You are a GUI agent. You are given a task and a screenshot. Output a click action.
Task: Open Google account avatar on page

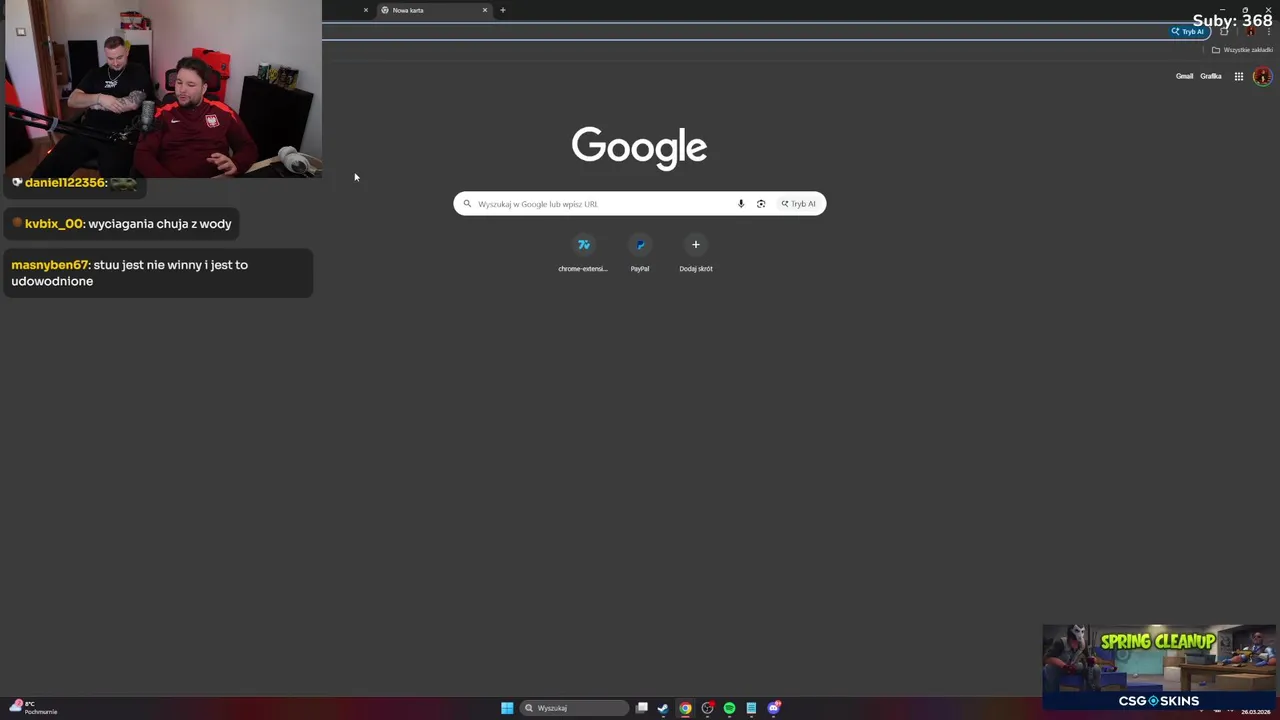[1262, 76]
